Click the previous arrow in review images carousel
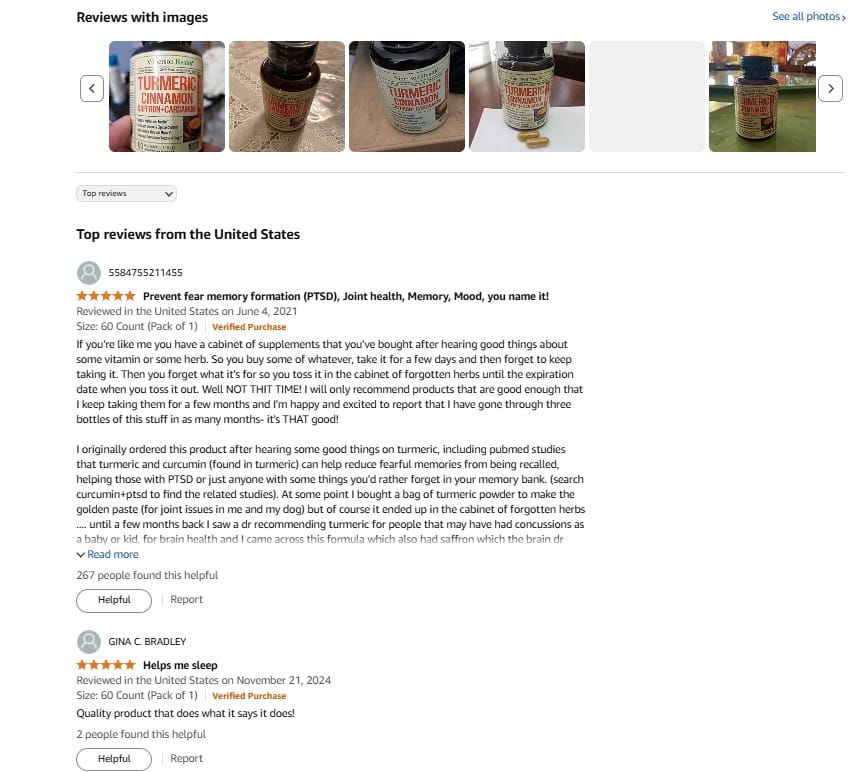The height and width of the screenshot is (772, 860). [92, 88]
